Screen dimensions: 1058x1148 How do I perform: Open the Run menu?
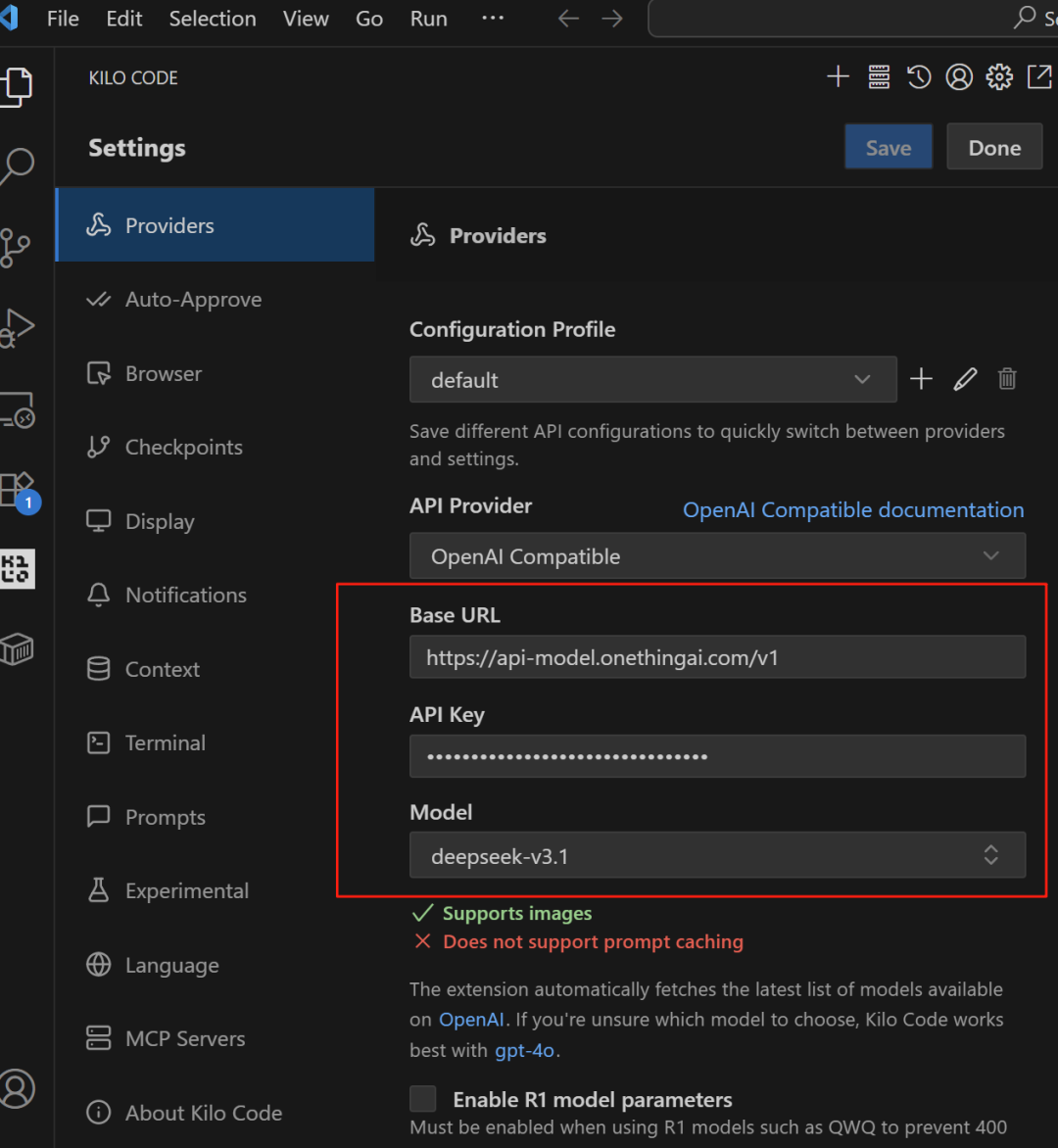pyautogui.click(x=428, y=19)
